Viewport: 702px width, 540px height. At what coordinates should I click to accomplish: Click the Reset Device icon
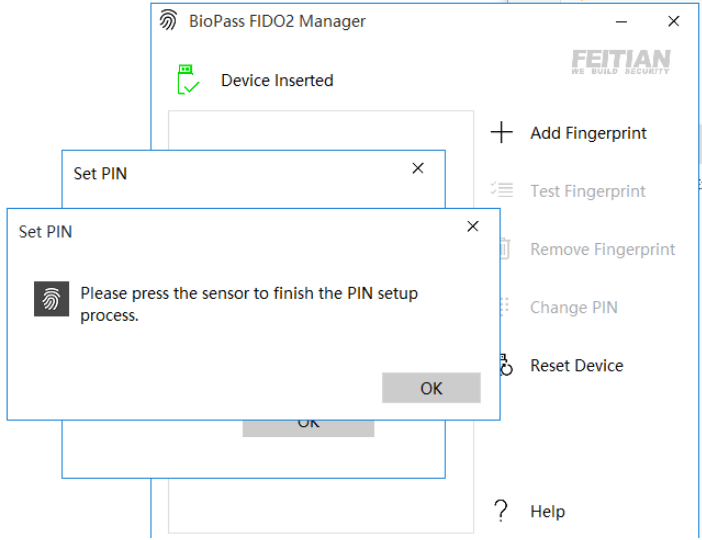pos(506,366)
